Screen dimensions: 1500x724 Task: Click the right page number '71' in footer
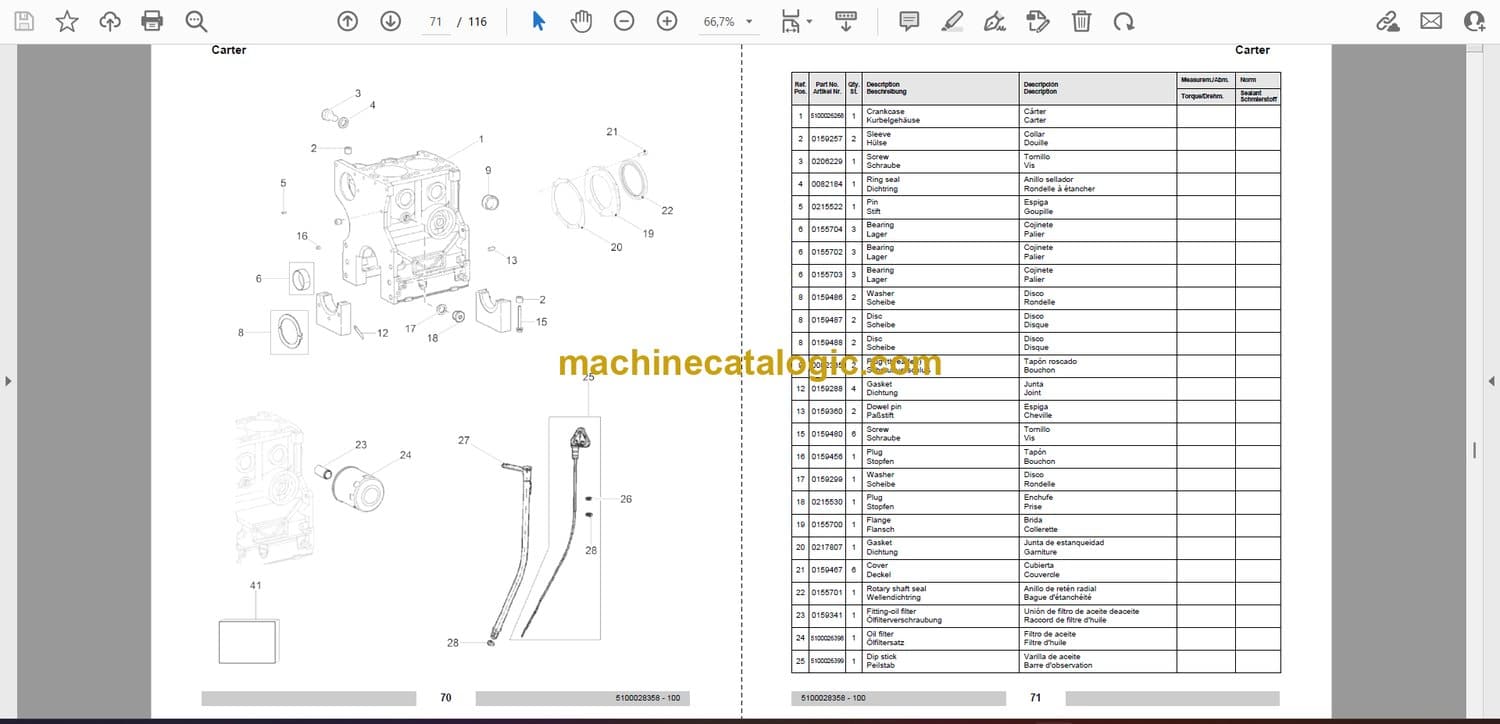point(1035,698)
